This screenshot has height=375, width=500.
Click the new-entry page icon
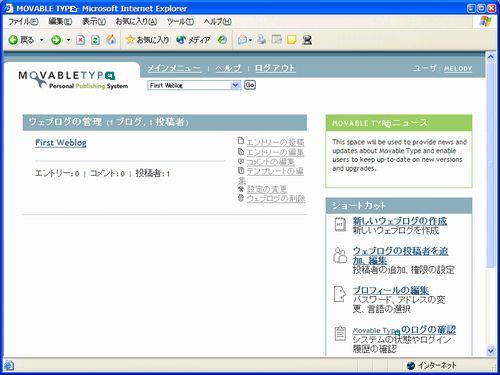click(x=241, y=141)
